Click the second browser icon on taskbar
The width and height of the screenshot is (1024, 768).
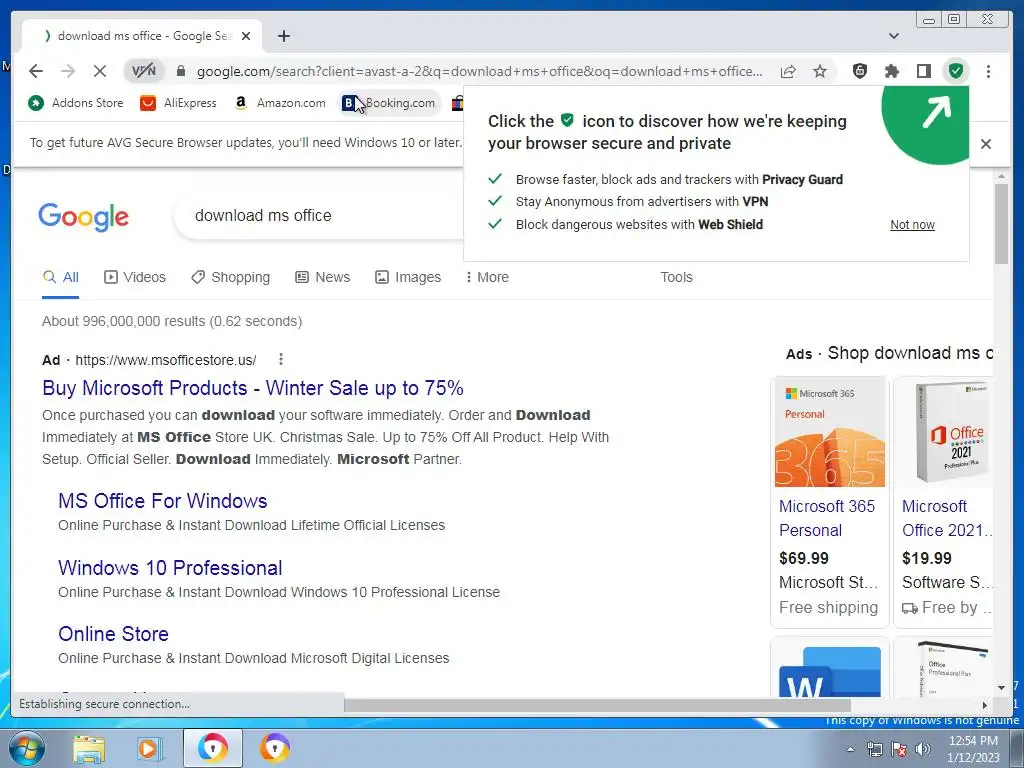pyautogui.click(x=275, y=748)
